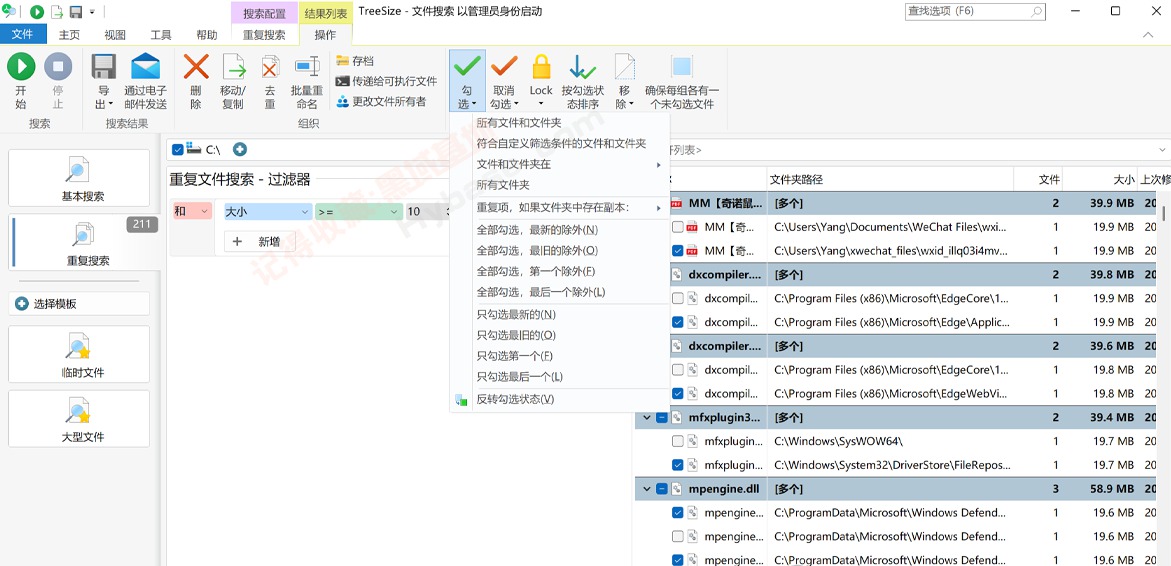
Task: Click the green 开始 start search icon
Action: 21,66
